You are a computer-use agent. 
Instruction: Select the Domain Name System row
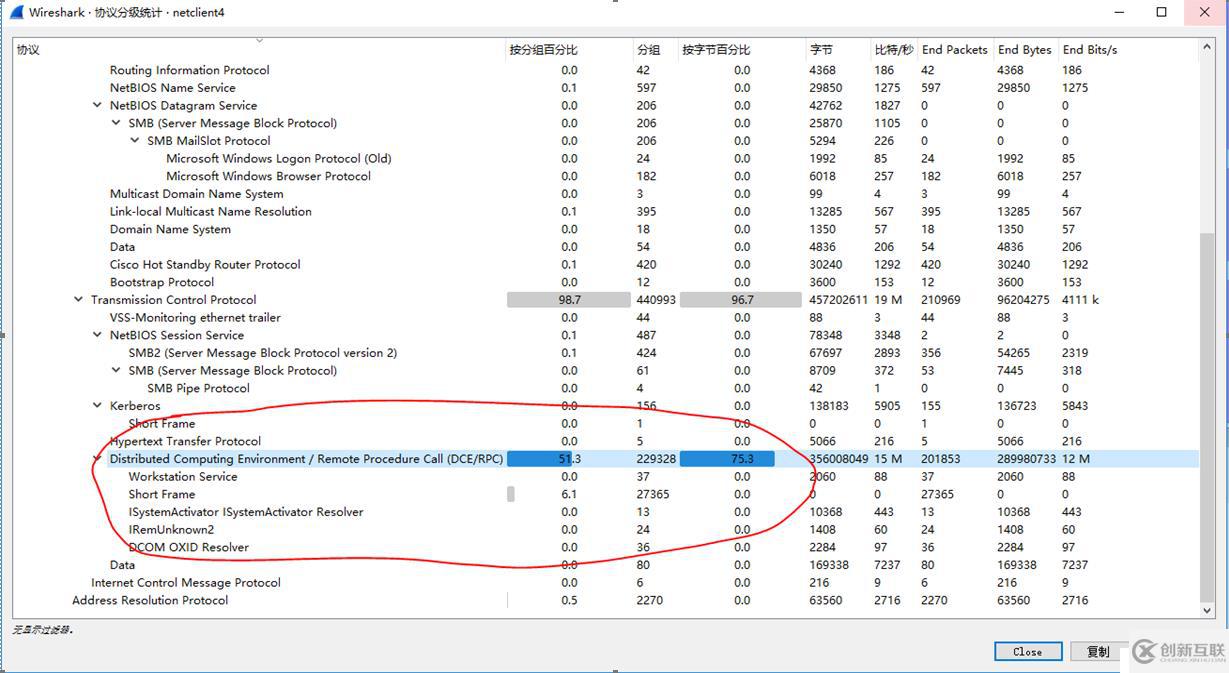(605, 229)
